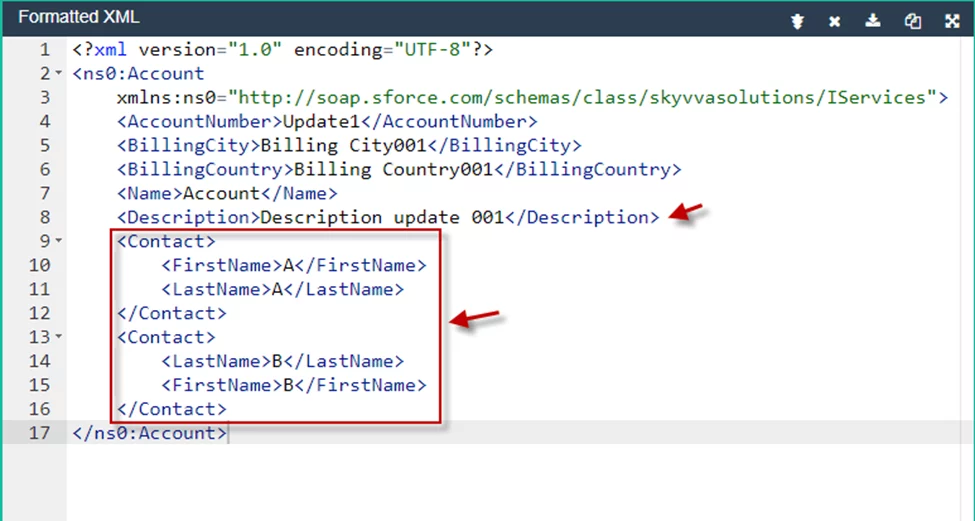The height and width of the screenshot is (521, 975).
Task: Click the tree-view icon in the header
Action: coord(797,21)
